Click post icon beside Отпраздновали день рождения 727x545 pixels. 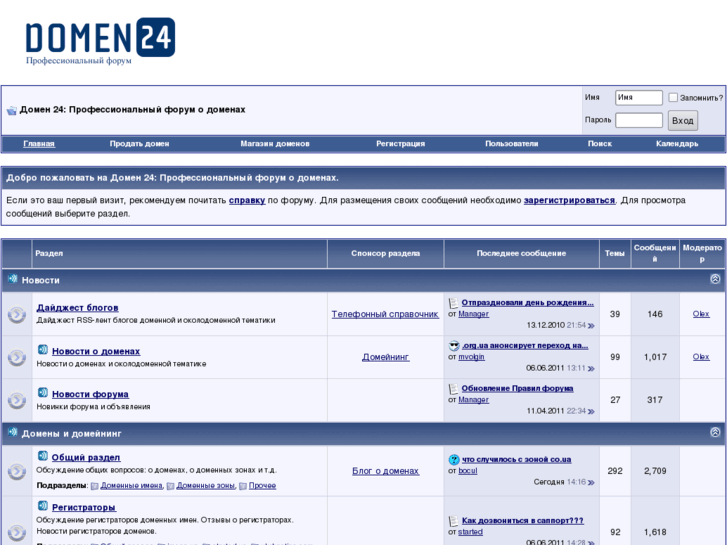(x=453, y=303)
